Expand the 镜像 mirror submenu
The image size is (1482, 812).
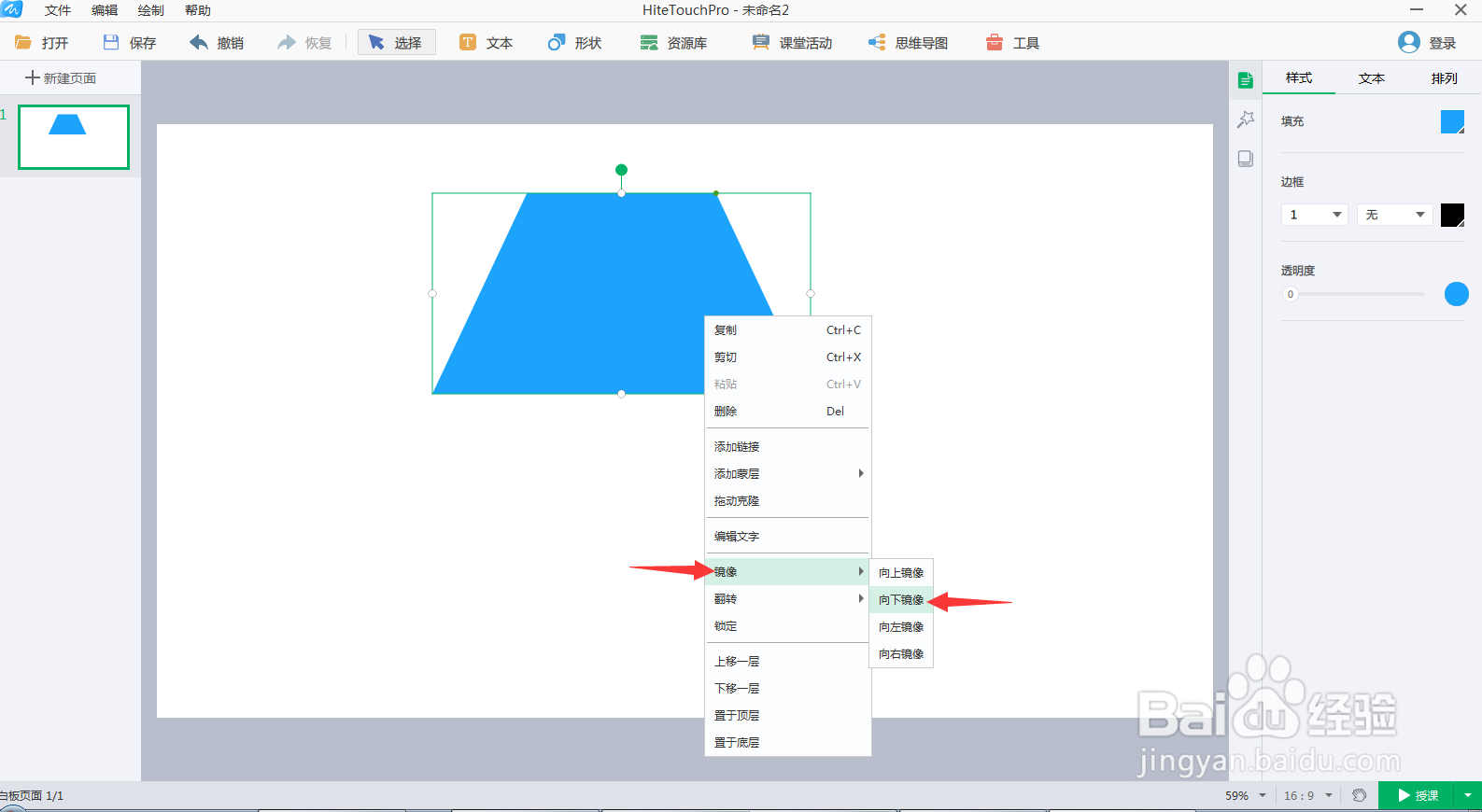tap(787, 571)
